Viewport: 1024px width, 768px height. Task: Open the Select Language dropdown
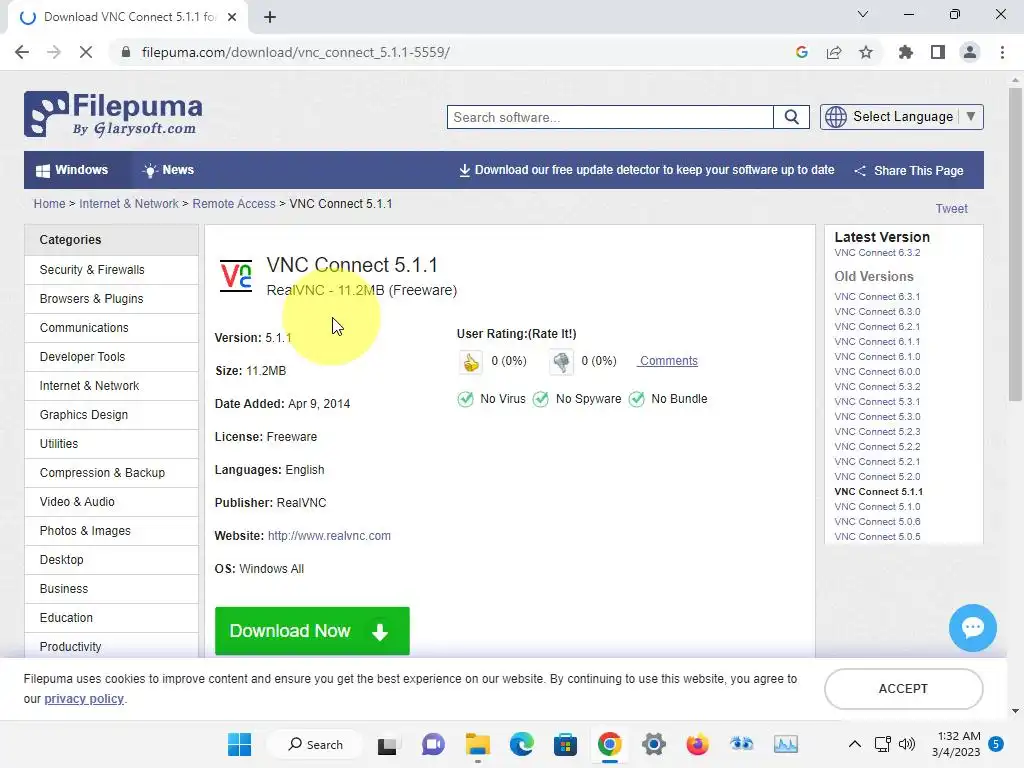point(902,117)
